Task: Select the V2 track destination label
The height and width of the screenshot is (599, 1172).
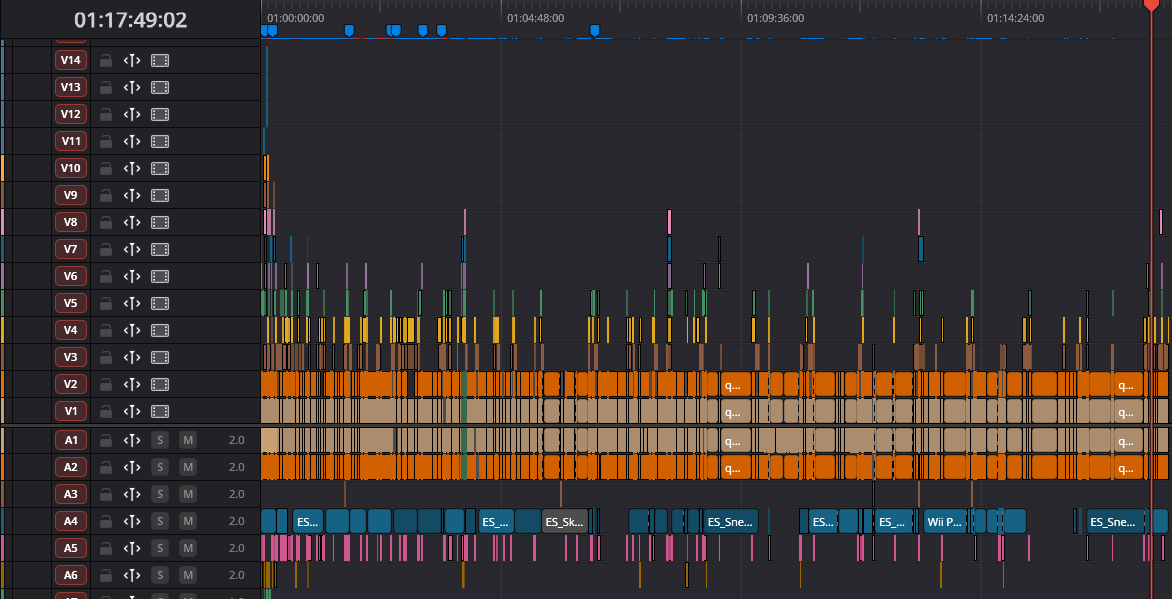Action: tap(70, 384)
